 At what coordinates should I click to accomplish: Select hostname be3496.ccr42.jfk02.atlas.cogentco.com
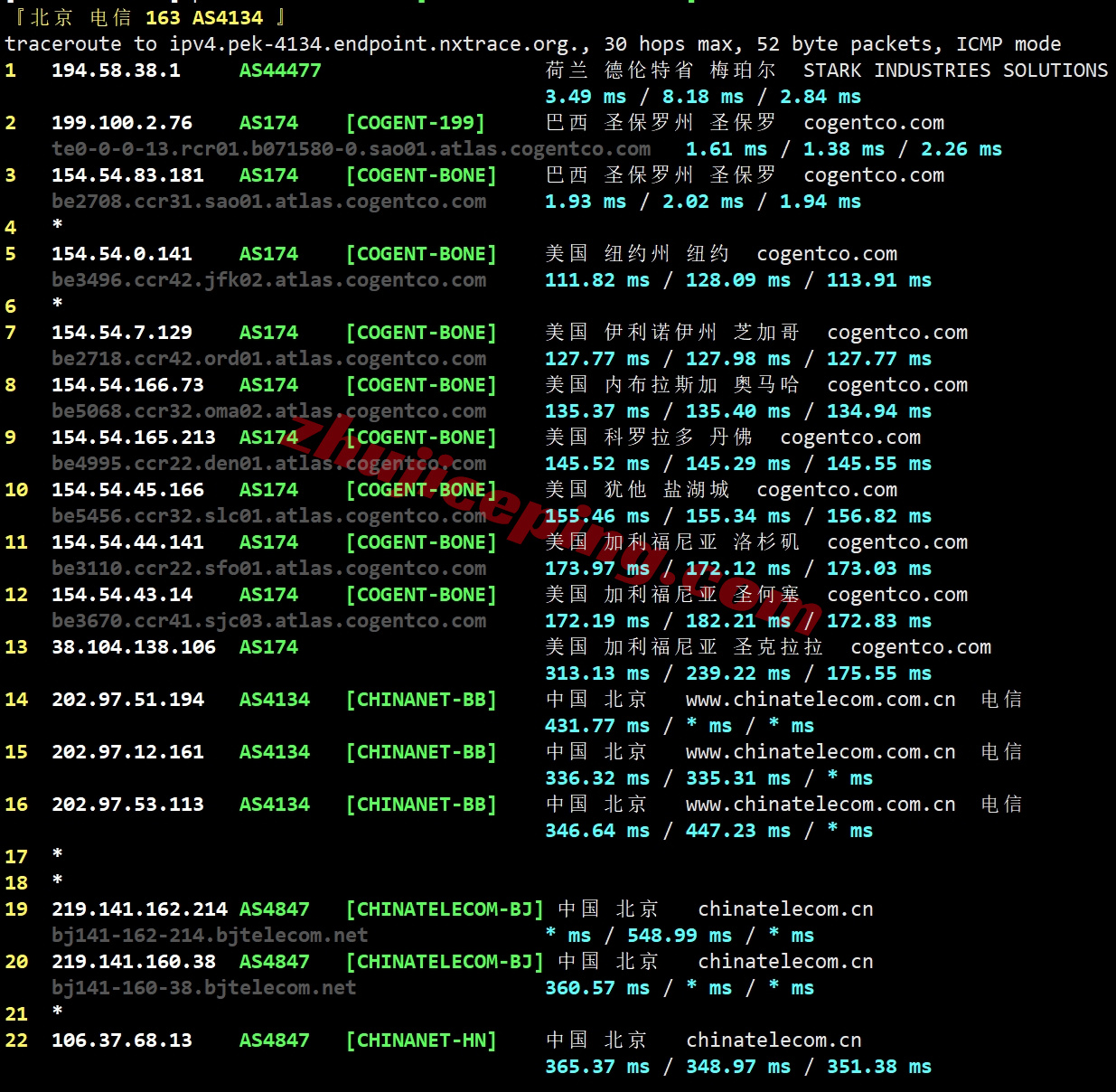pos(269,279)
